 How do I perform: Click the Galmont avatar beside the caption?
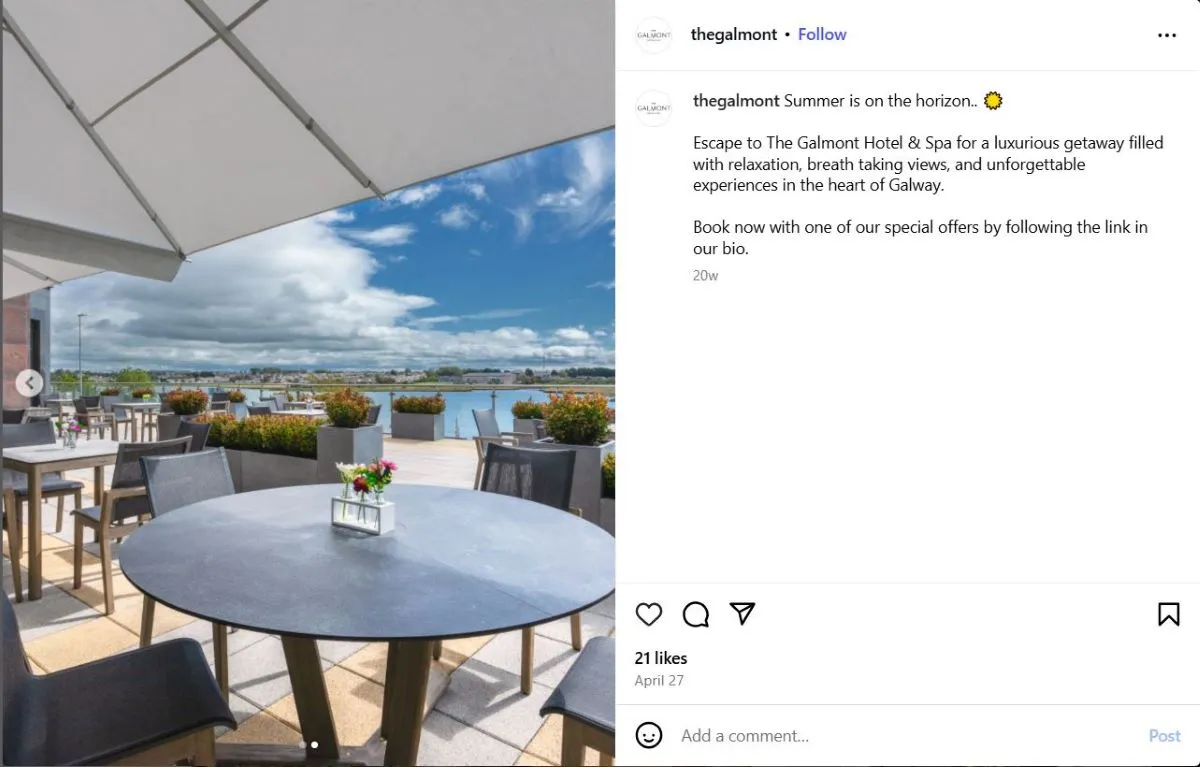pyautogui.click(x=653, y=108)
